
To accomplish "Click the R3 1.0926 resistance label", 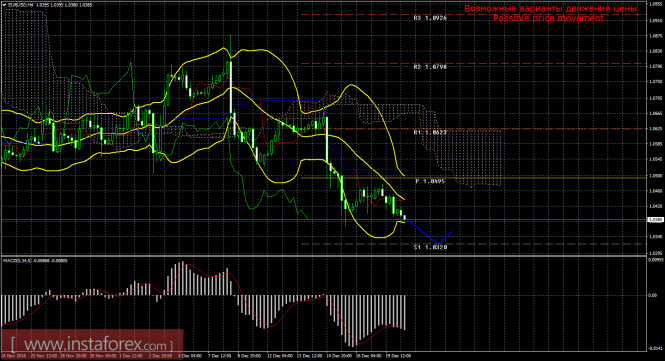I will coord(430,18).
